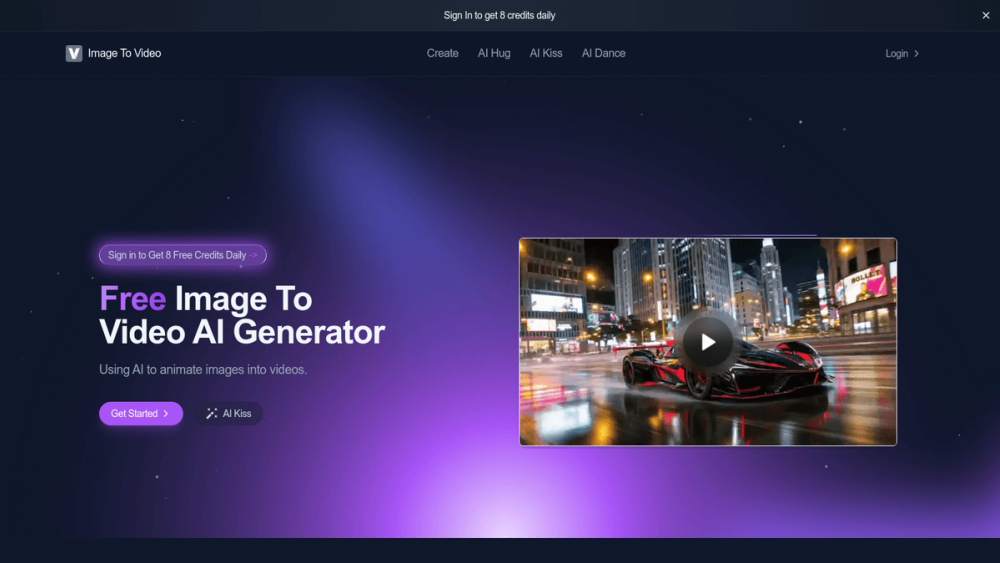Select AI Dance in the navigation
Image resolution: width=1000 pixels, height=563 pixels.
(603, 54)
